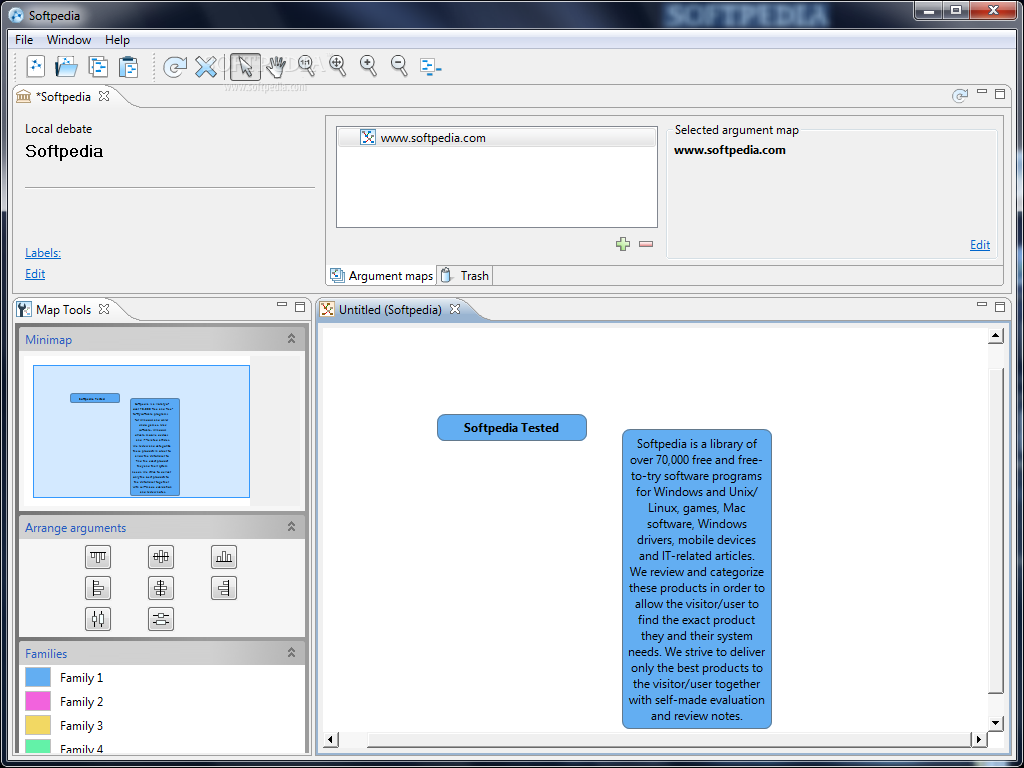This screenshot has width=1024, height=768.
Task: Click Edit link for selected argument map
Action: click(980, 245)
